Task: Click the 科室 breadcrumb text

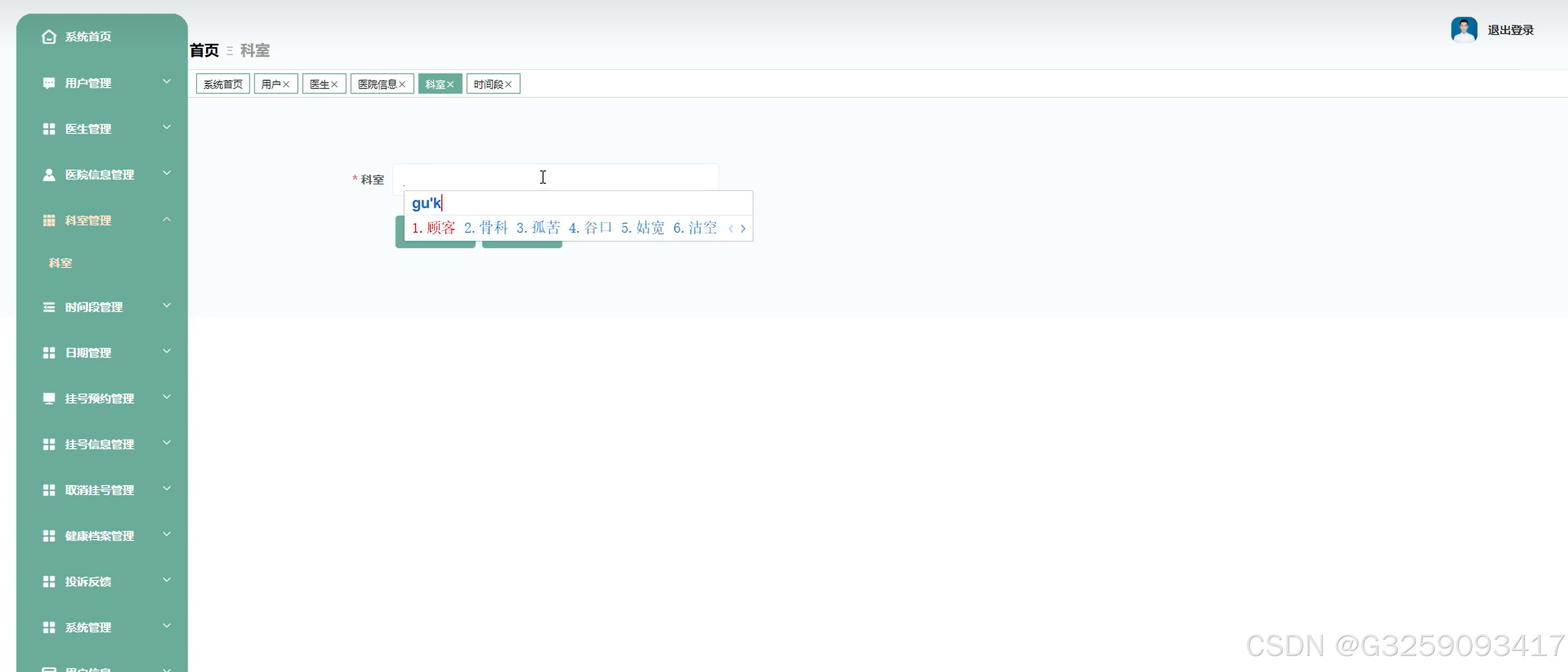Action: click(254, 50)
